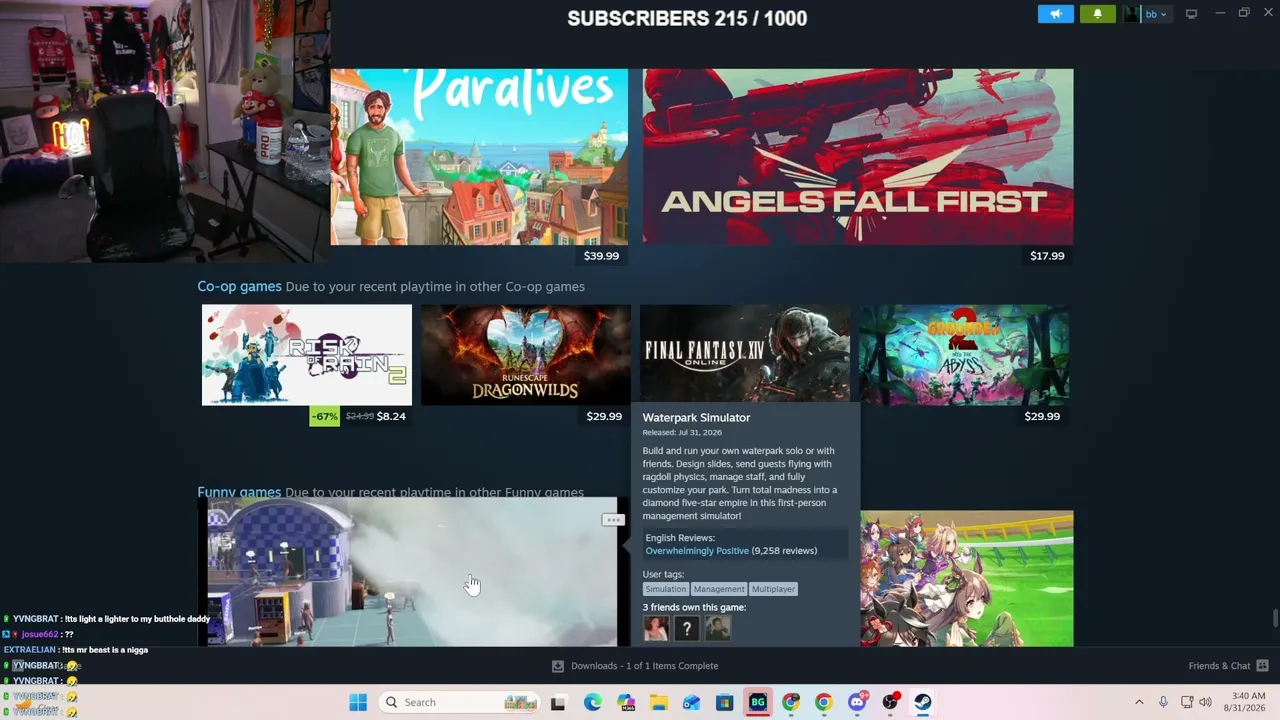Click the $17.99 Angels Fall First price
Screen dimensions: 1280x720
tap(1047, 256)
